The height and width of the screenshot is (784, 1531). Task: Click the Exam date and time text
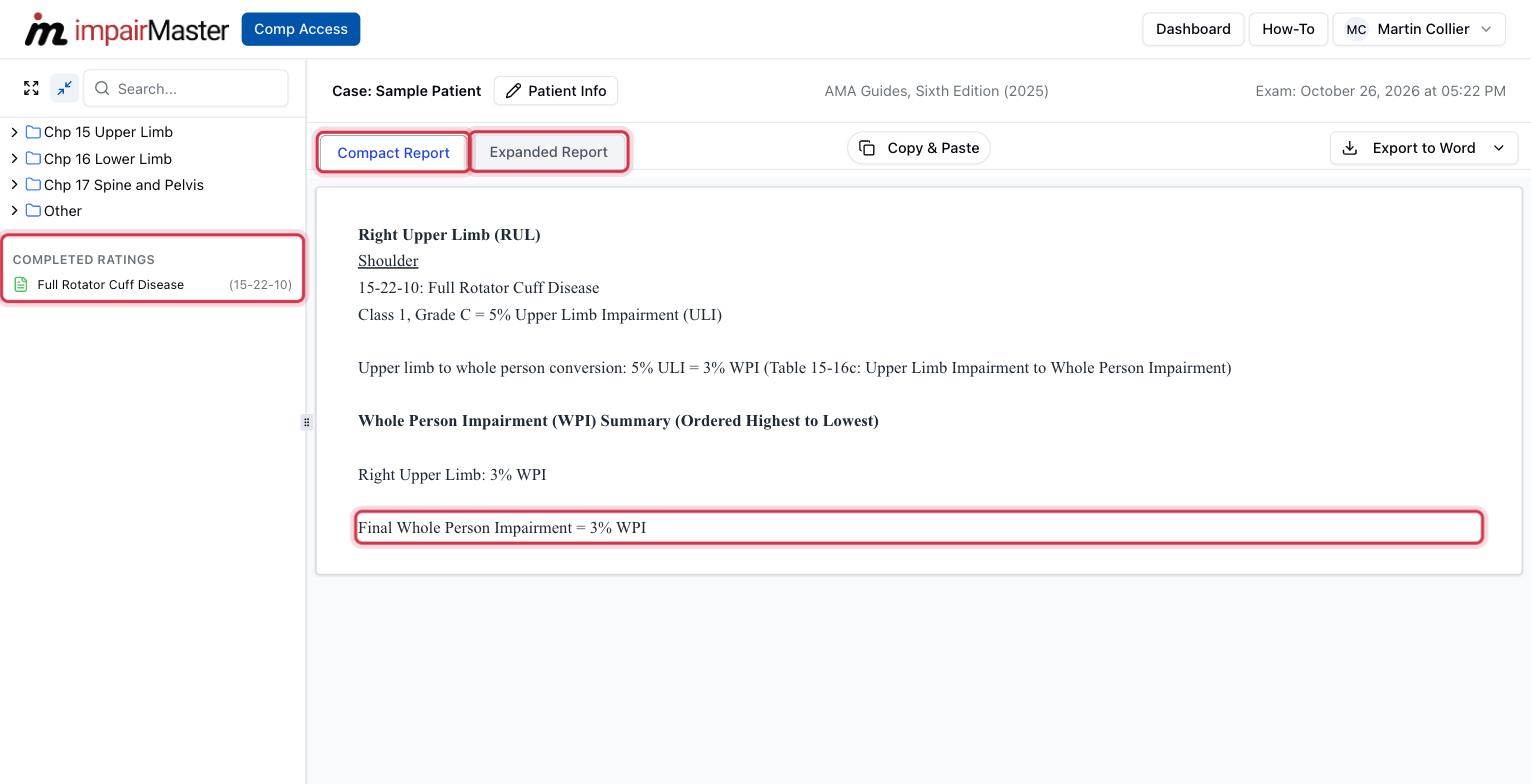[x=1380, y=91]
